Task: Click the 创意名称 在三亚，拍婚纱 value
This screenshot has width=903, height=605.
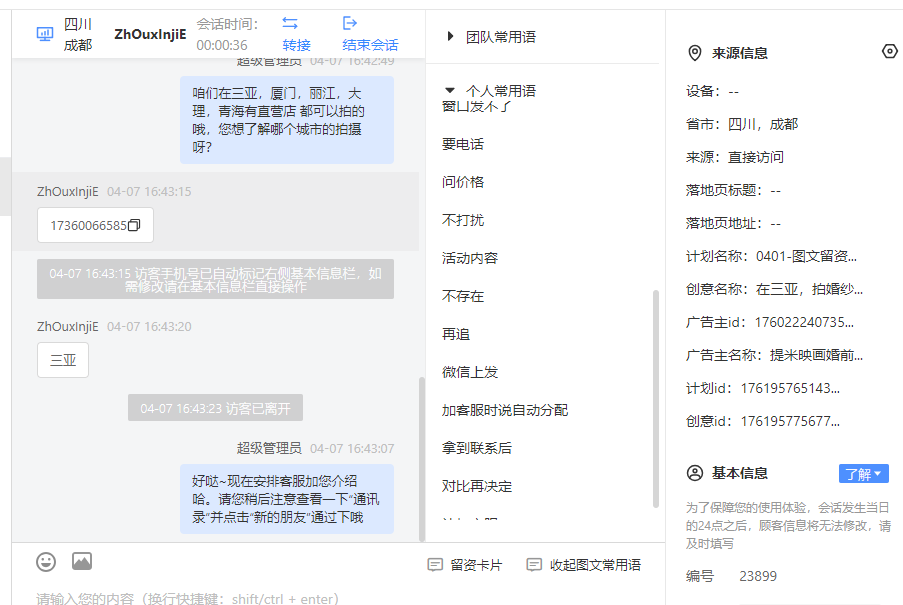Action: pyautogui.click(x=809, y=289)
